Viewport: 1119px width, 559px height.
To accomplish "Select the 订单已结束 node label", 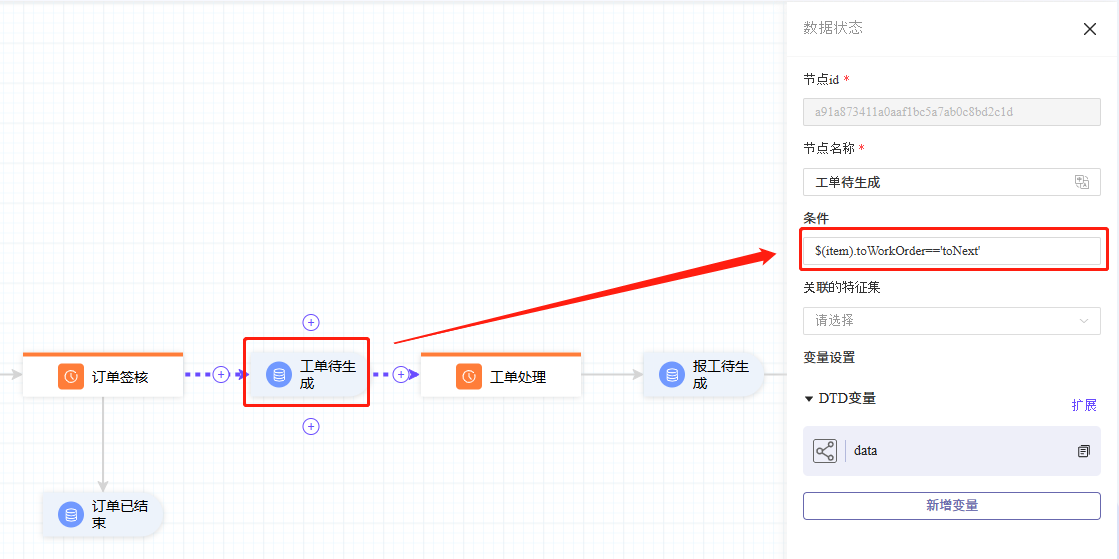I will click(x=121, y=515).
